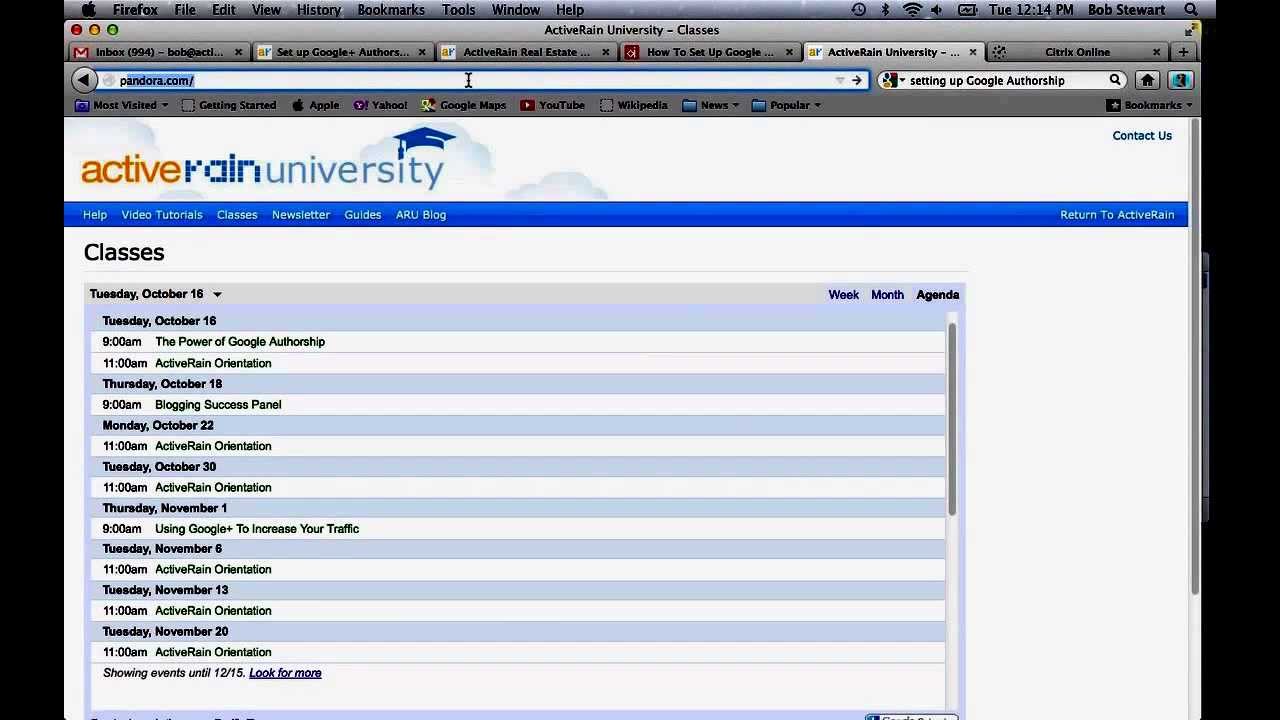Expand the Most Visited bookmarks dropdown
This screenshot has width=1280, height=720.
[122, 105]
